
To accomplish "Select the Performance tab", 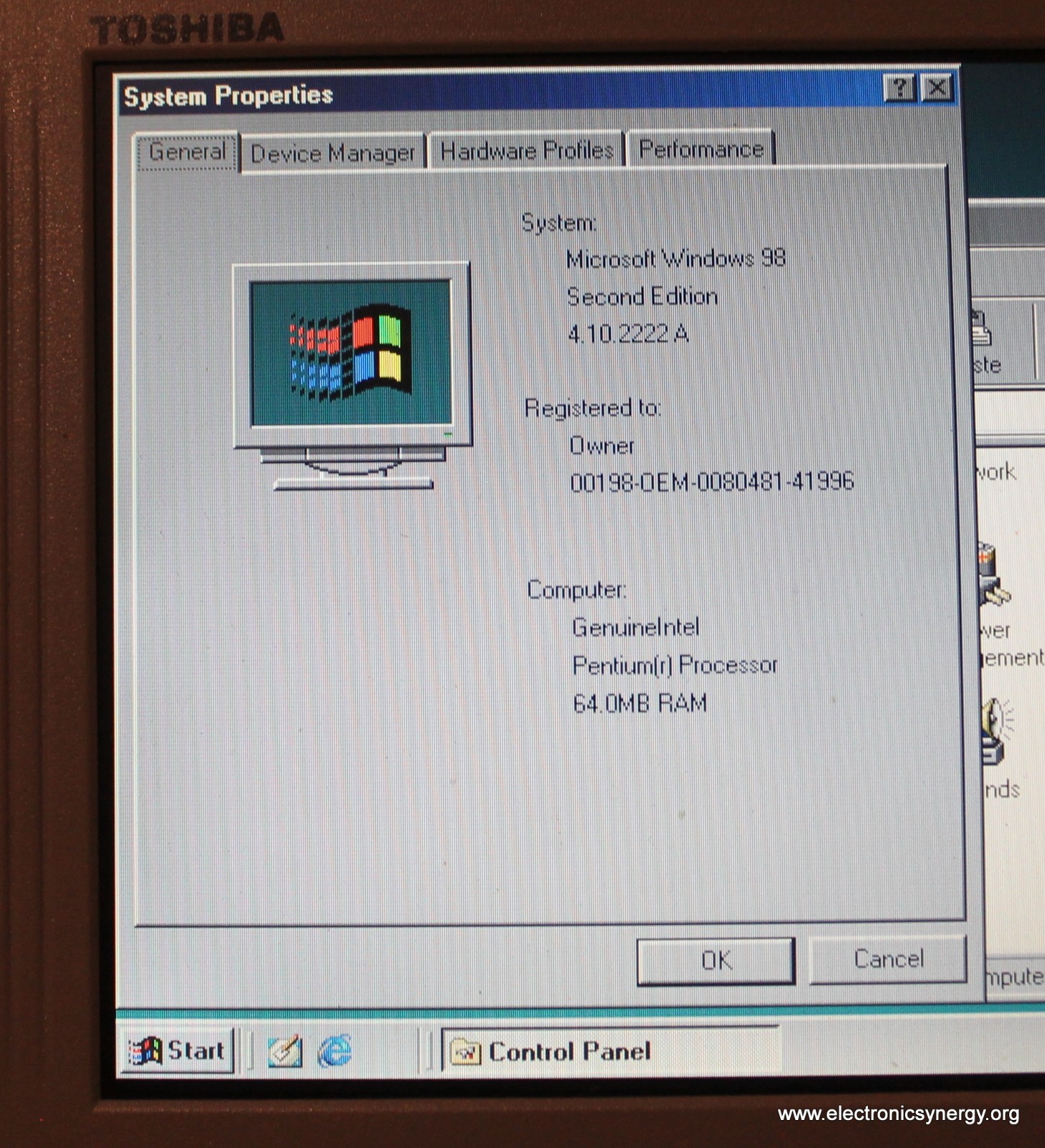I will [700, 149].
